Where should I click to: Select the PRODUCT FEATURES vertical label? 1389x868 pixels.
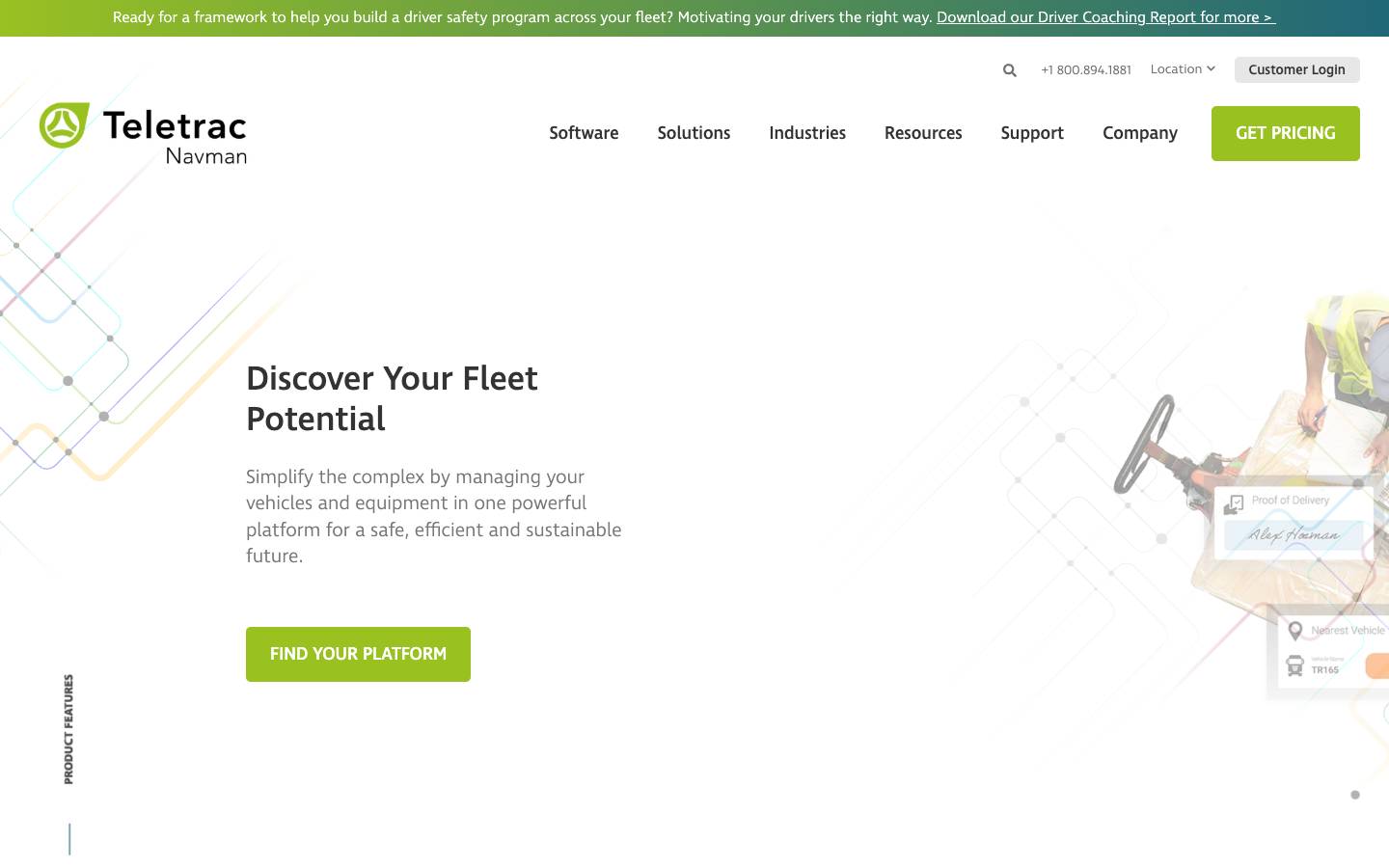tap(68, 729)
